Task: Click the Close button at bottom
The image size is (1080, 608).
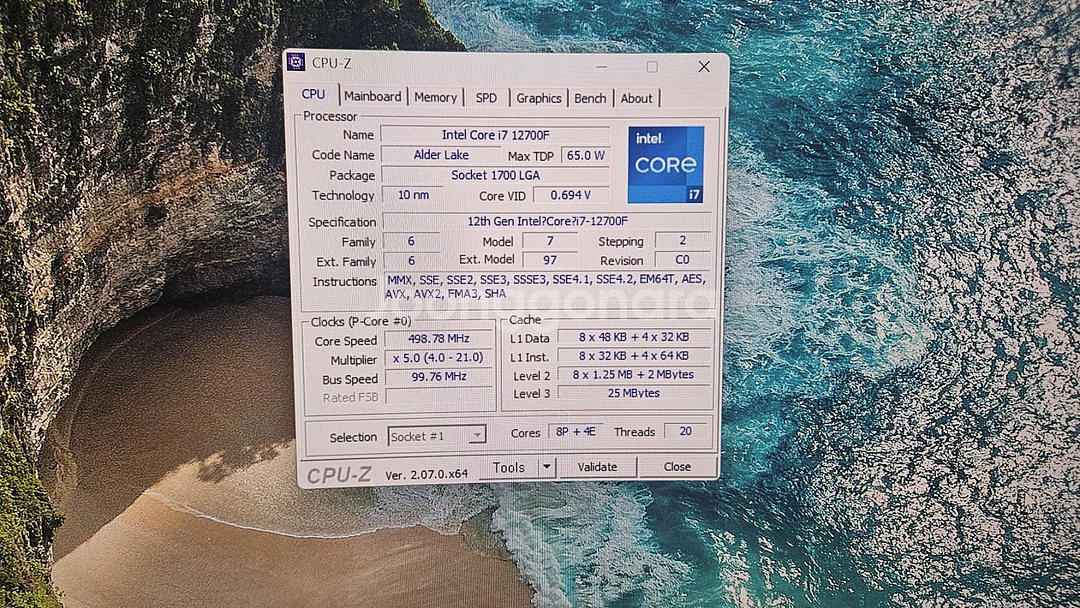Action: [x=677, y=467]
